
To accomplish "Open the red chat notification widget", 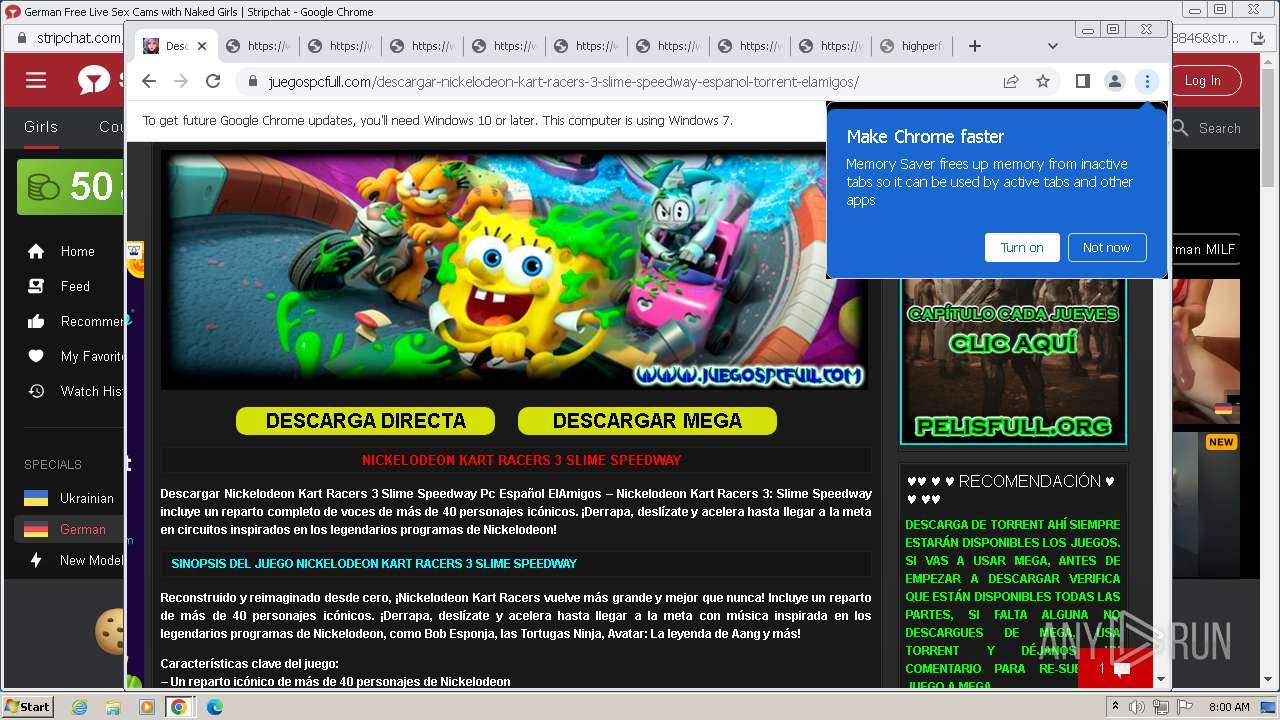I will (1115, 668).
